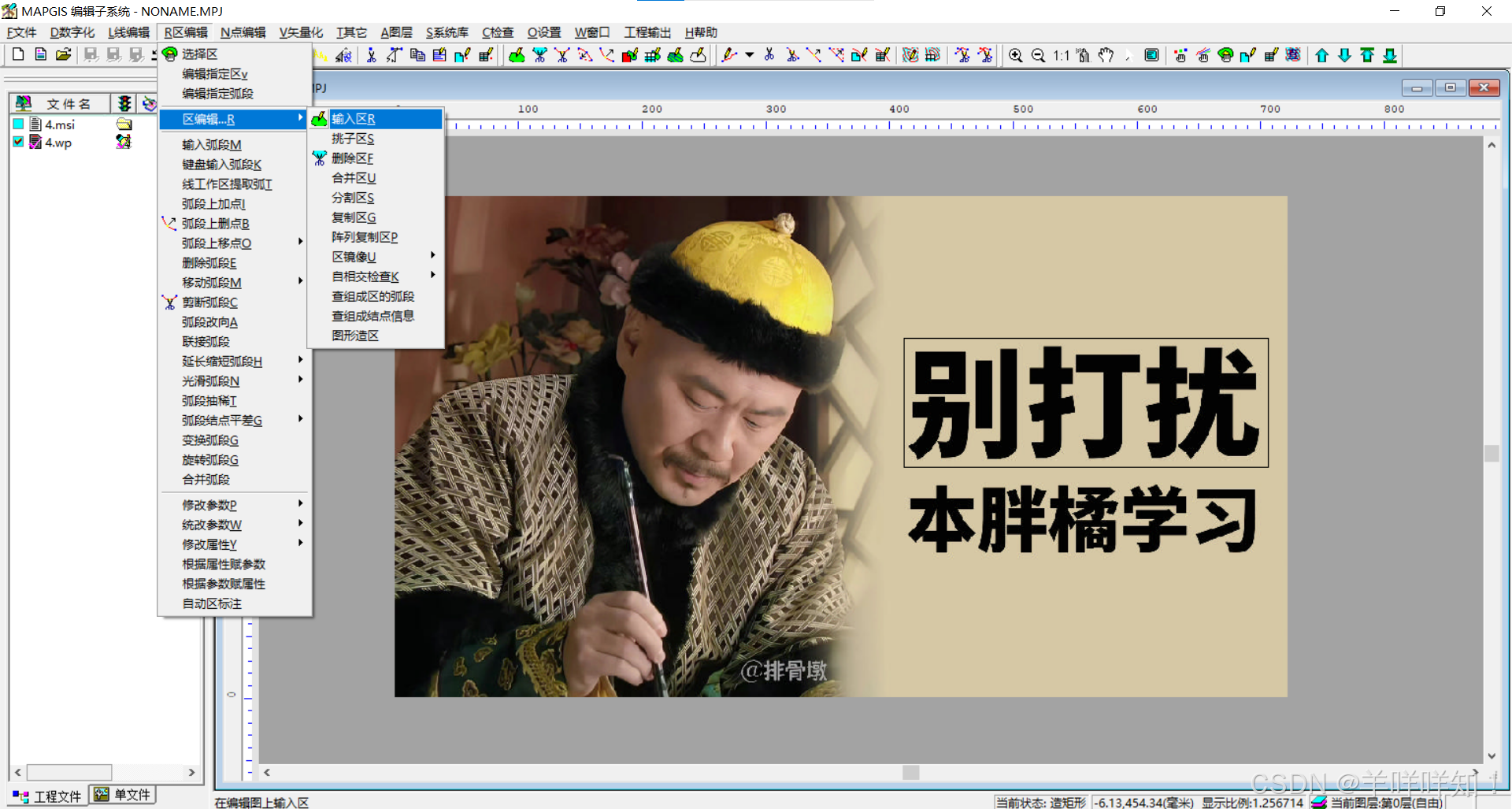Choose 输入区R from the submenu
Image resolution: width=1512 pixels, height=809 pixels.
coord(376,119)
